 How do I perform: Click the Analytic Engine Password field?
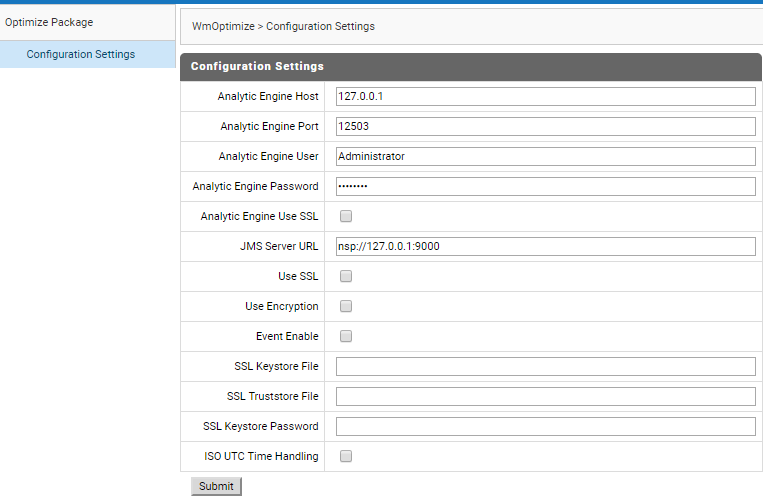click(x=545, y=186)
